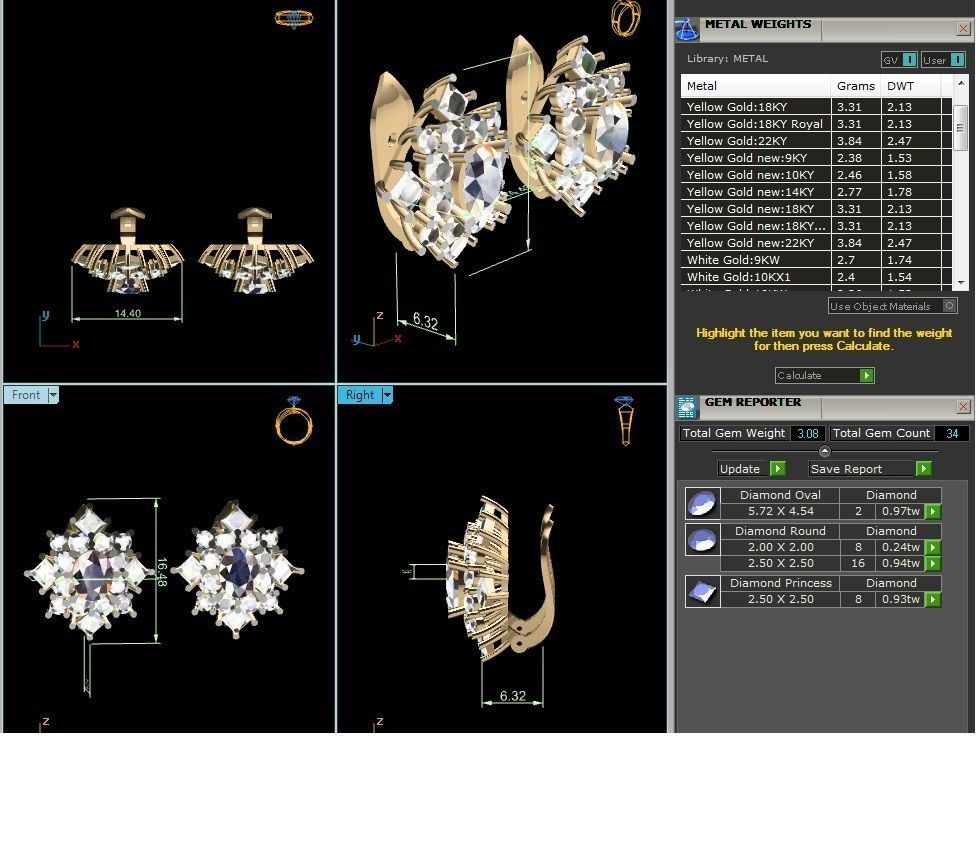
Task: Click the Diamond Princess gem thumbnail
Action: point(702,591)
